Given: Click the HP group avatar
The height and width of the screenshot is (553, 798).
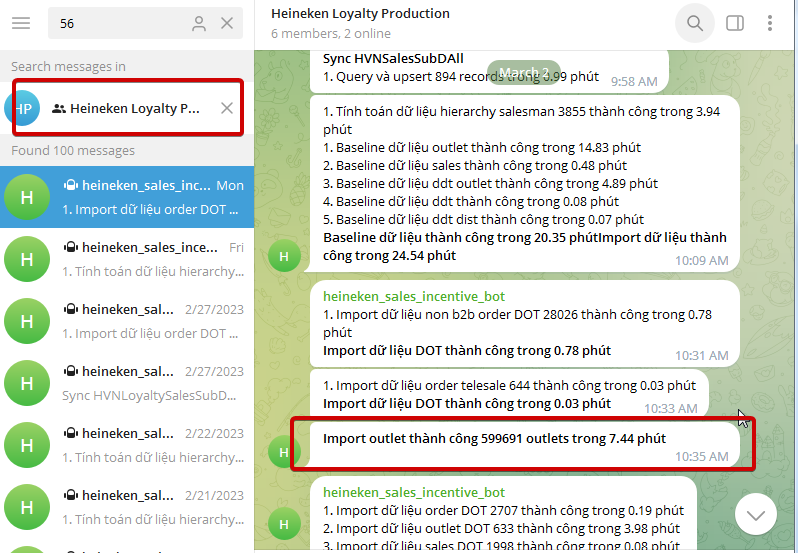Looking at the screenshot, I should pyautogui.click(x=22, y=108).
